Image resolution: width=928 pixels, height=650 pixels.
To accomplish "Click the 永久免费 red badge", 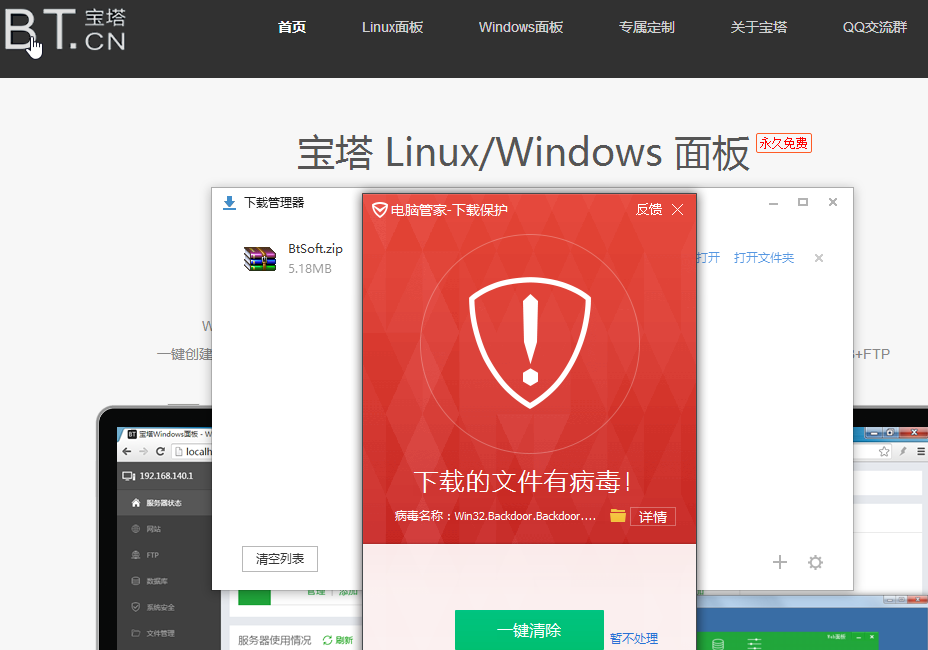I will 784,143.
